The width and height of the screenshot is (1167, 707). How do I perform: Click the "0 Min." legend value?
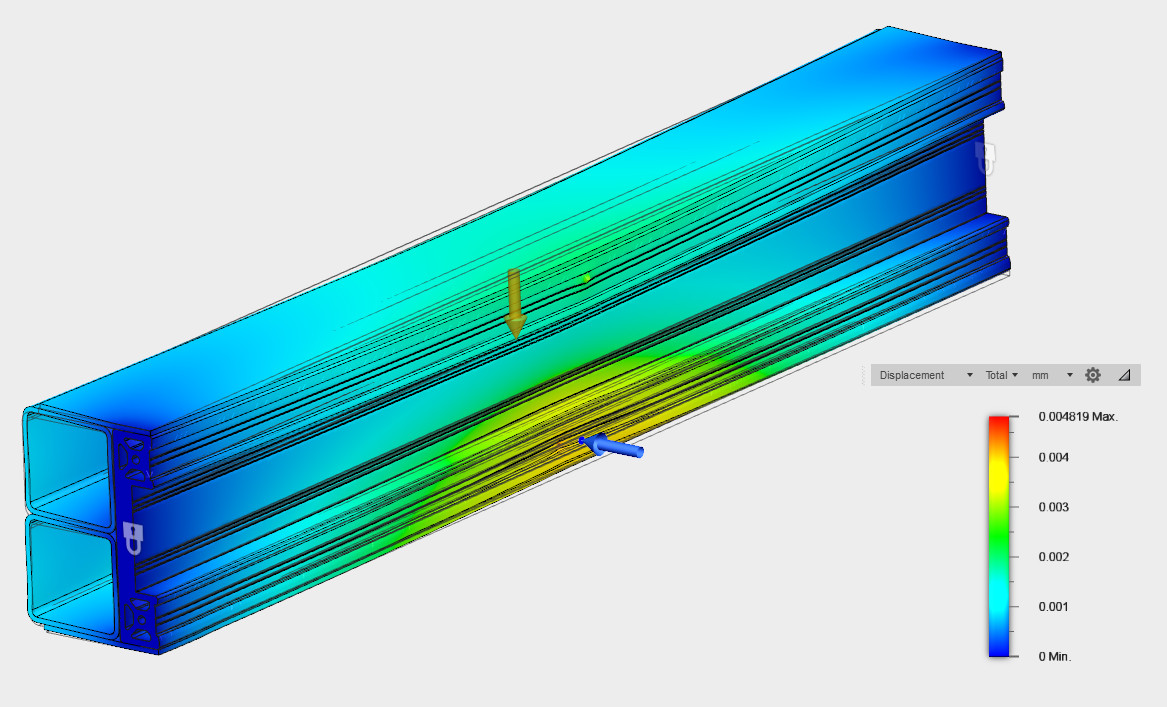(1055, 656)
